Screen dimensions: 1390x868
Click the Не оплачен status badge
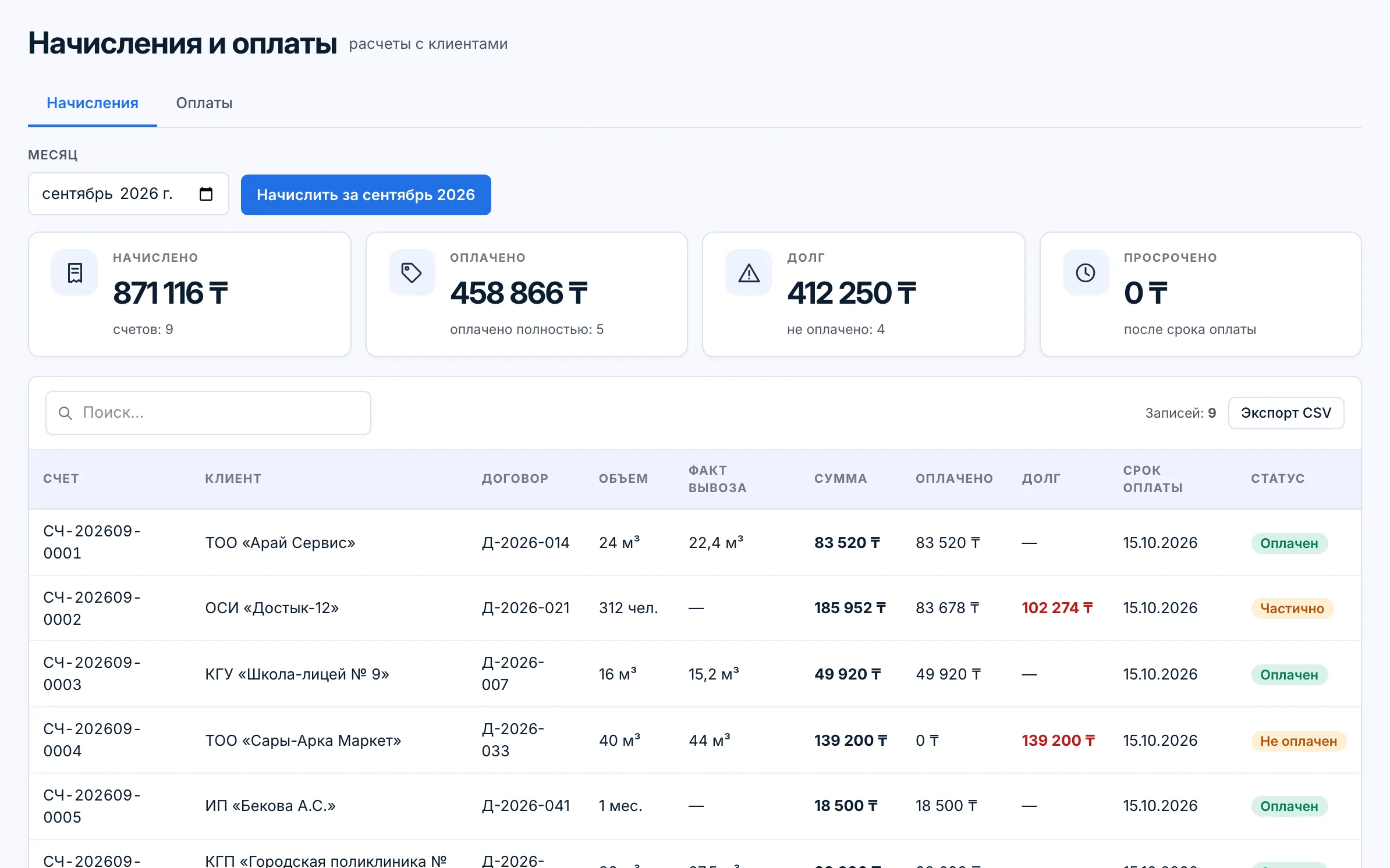pos(1299,741)
